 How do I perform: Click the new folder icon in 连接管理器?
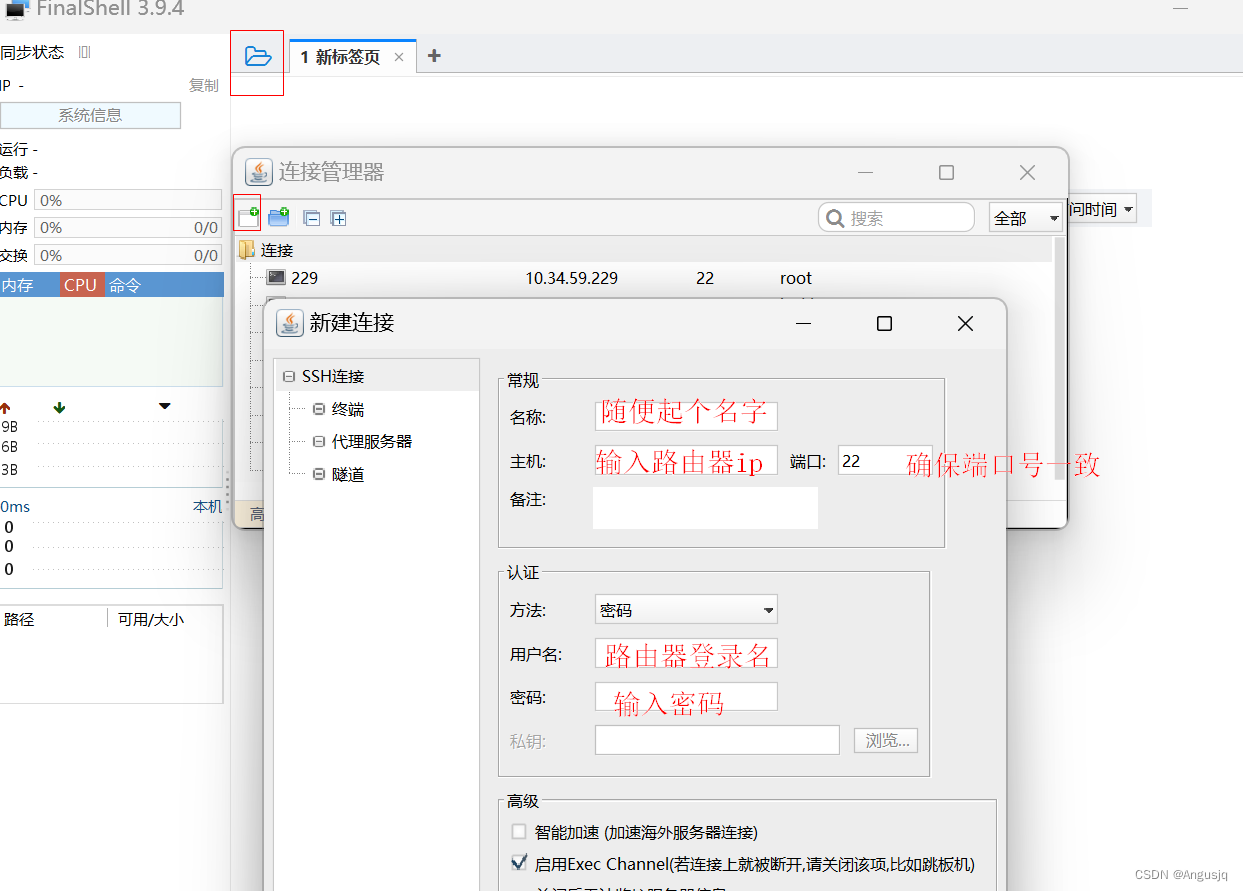pyautogui.click(x=279, y=216)
